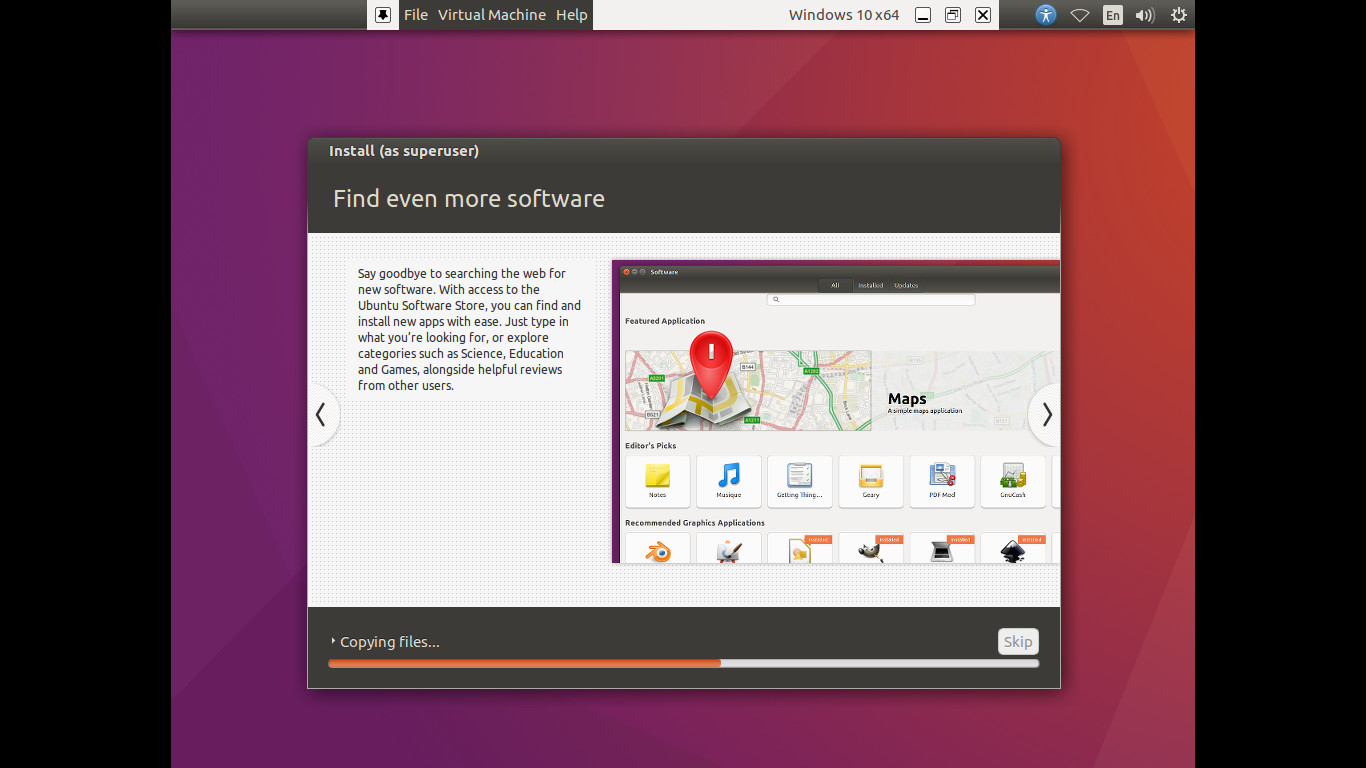This screenshot has height=768, width=1366.
Task: Select the PDF Mod app icon
Action: 942,480
